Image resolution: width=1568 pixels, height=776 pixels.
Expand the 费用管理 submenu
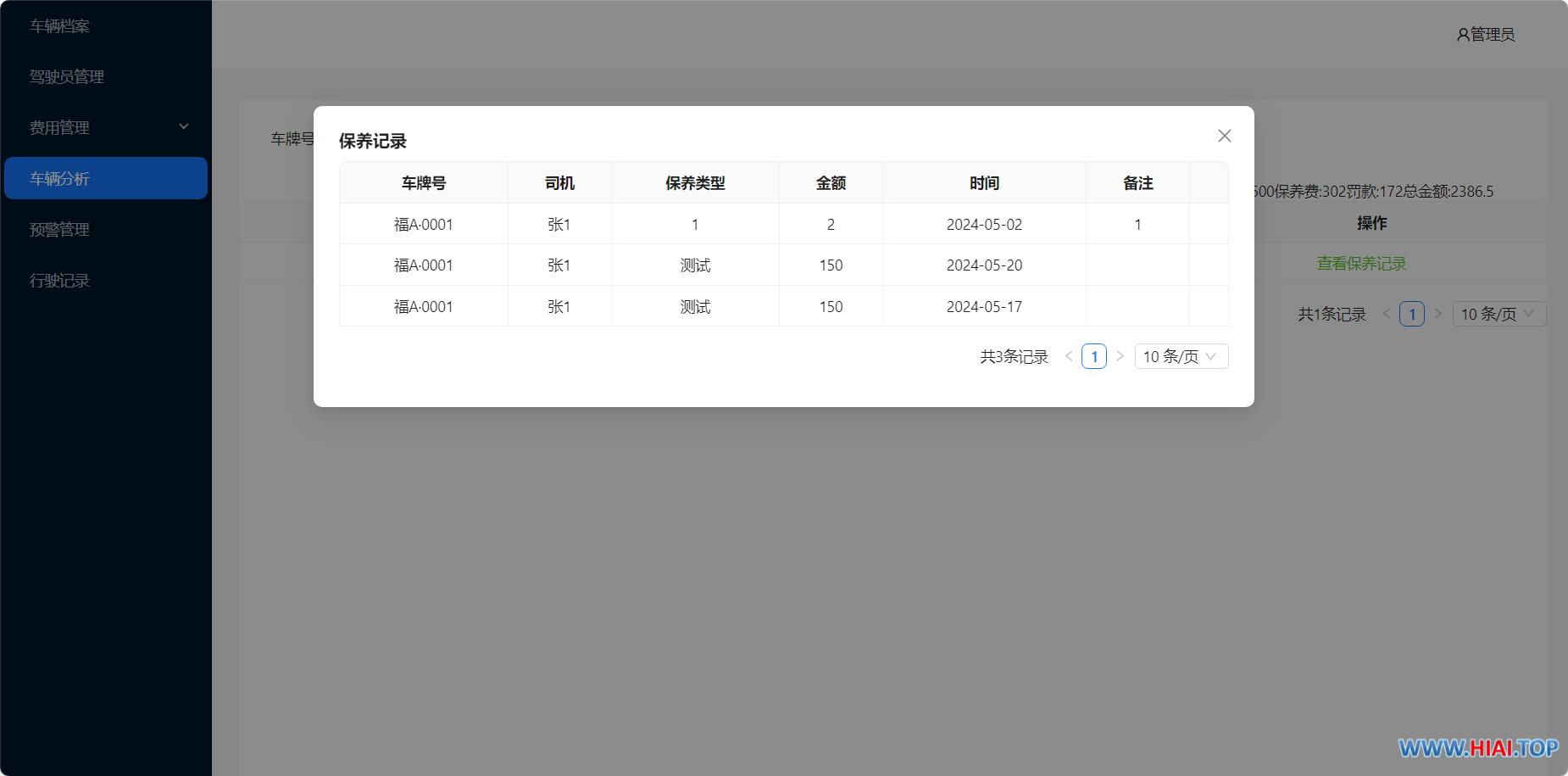[x=106, y=127]
